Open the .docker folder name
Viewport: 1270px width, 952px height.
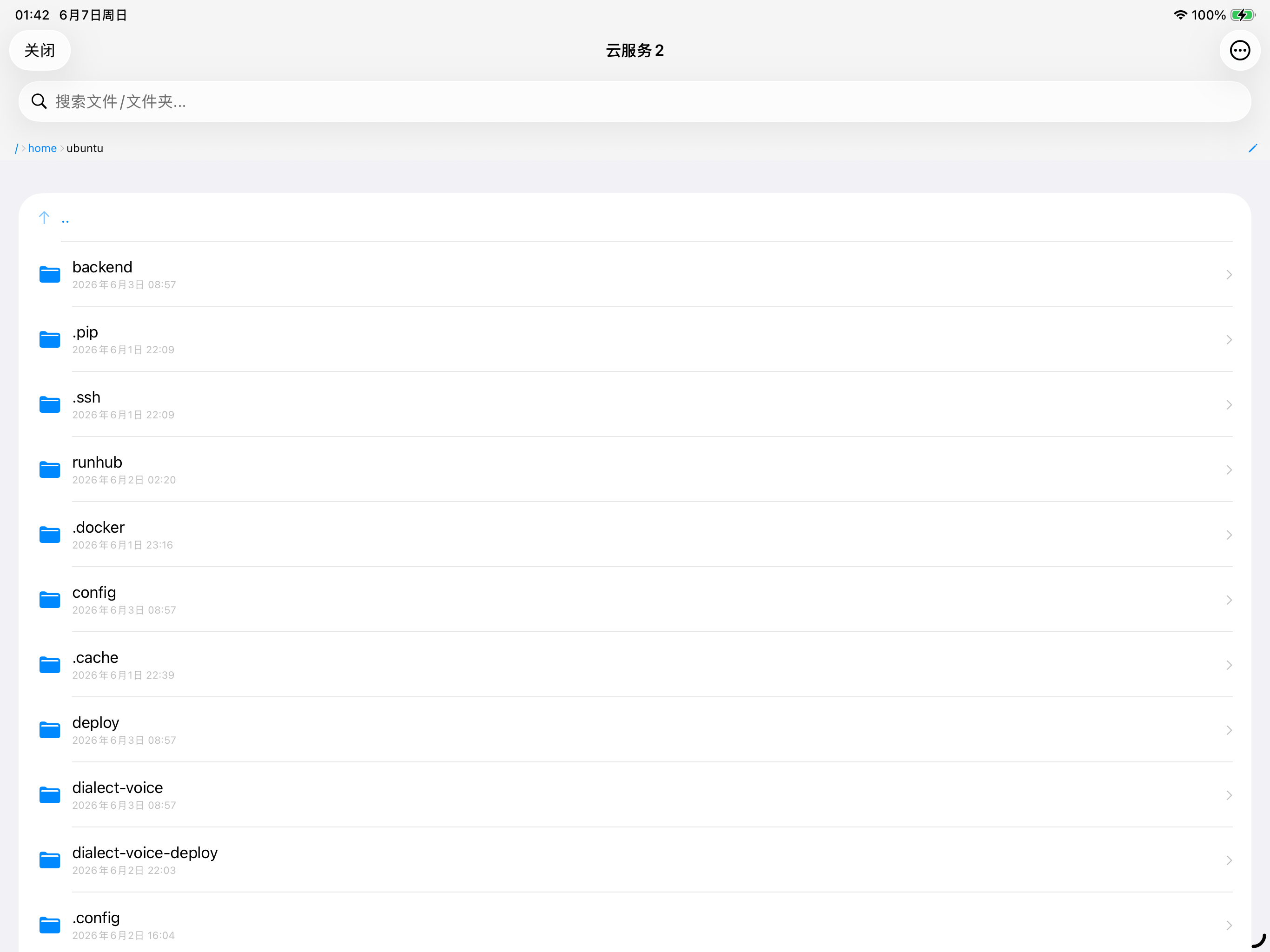point(98,527)
